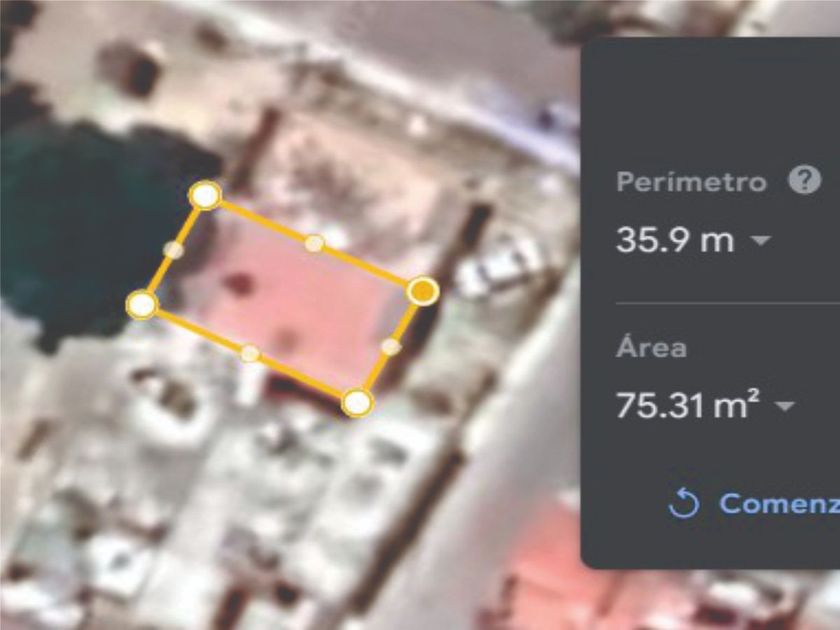Open the help icon beside Perímetro

(805, 180)
